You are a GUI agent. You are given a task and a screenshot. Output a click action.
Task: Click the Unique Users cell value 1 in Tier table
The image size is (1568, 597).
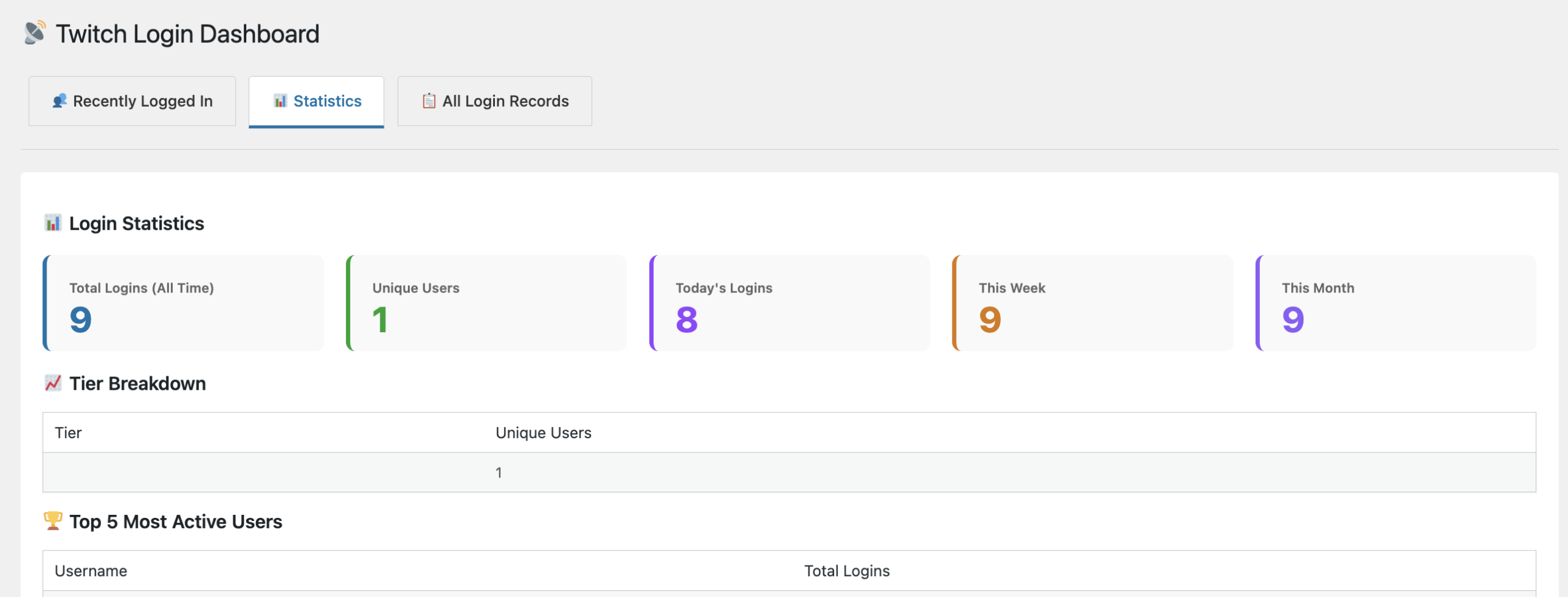pyautogui.click(x=499, y=473)
